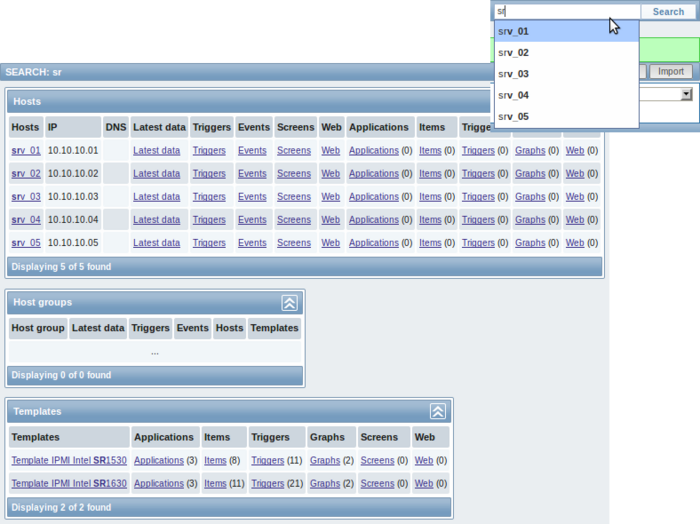Open first Web link for srv_05
The height and width of the screenshot is (524, 700).
(330, 243)
